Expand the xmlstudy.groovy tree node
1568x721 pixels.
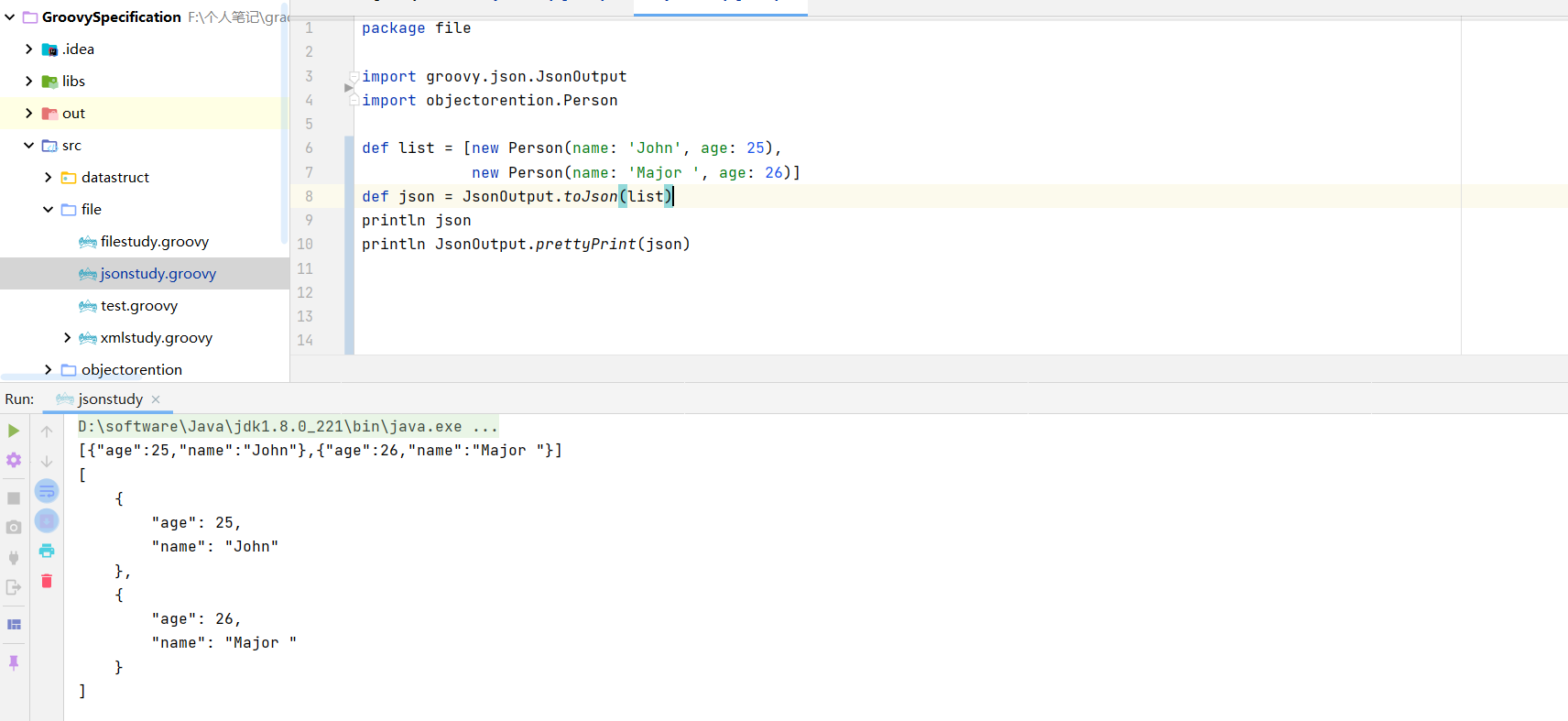click(67, 338)
